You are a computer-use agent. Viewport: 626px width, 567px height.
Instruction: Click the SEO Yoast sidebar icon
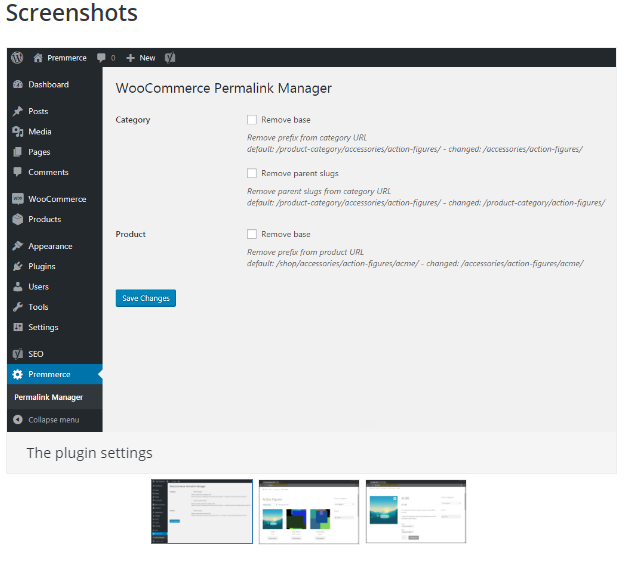(x=18, y=354)
